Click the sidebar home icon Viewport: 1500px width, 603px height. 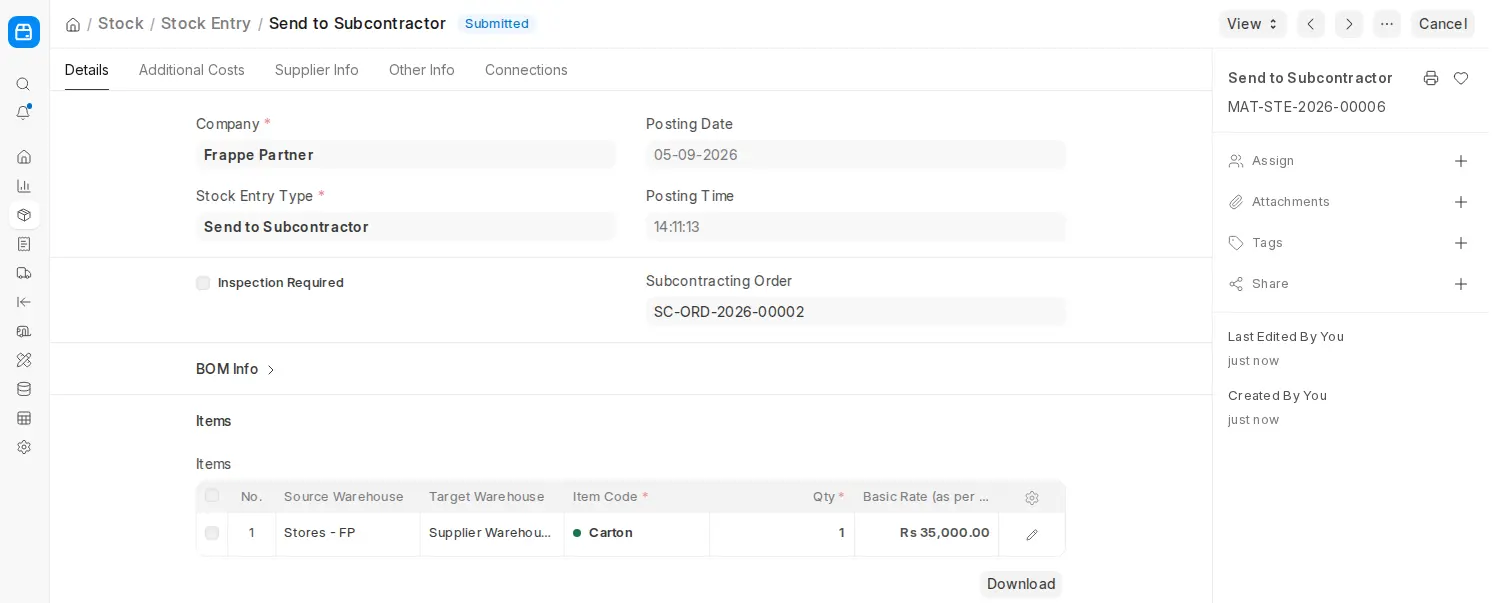(24, 157)
